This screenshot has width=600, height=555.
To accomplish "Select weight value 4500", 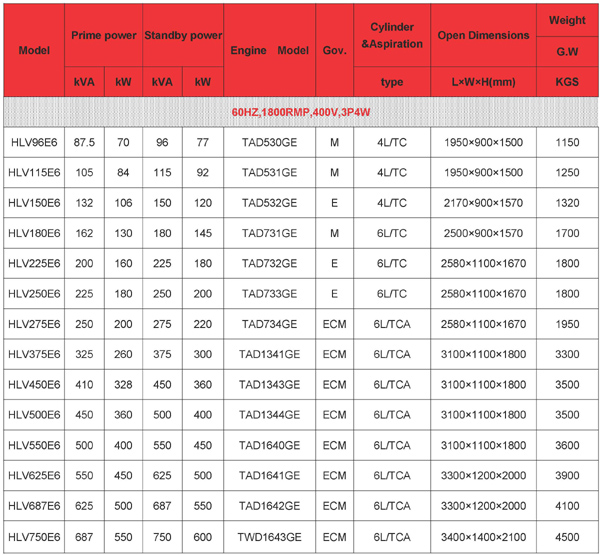I will point(567,537).
